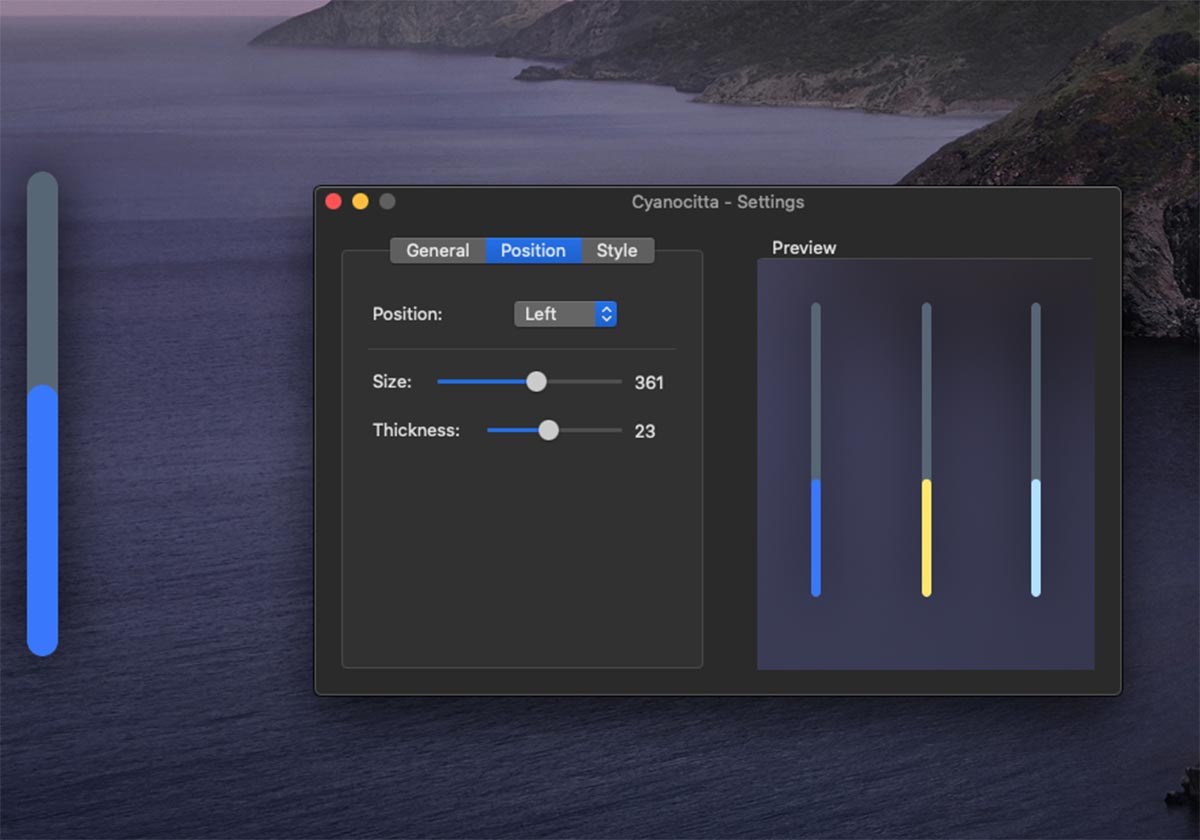Click the Size: label
1200x840 pixels.
(392, 381)
